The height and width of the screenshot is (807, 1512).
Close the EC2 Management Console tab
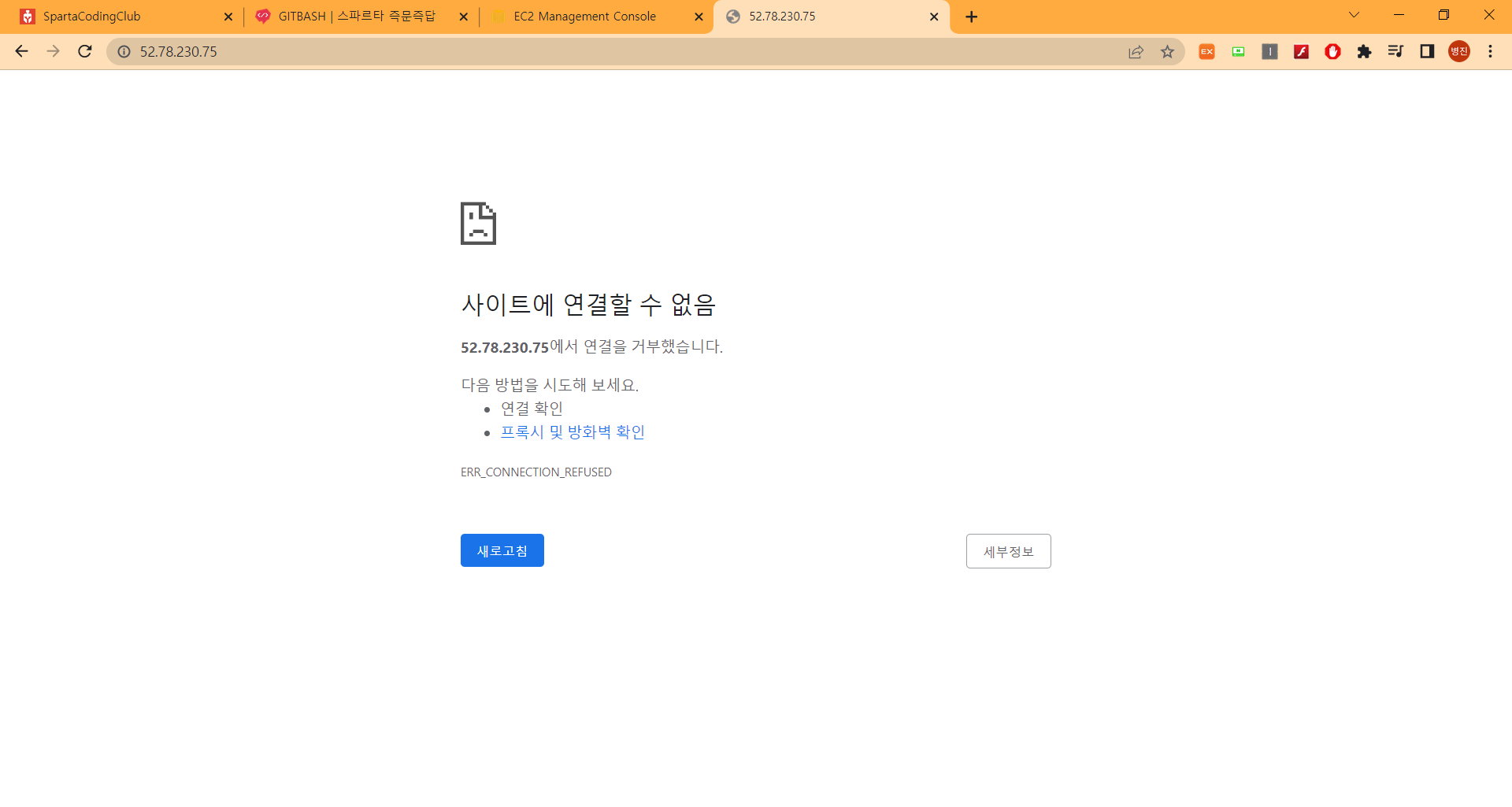coord(699,17)
